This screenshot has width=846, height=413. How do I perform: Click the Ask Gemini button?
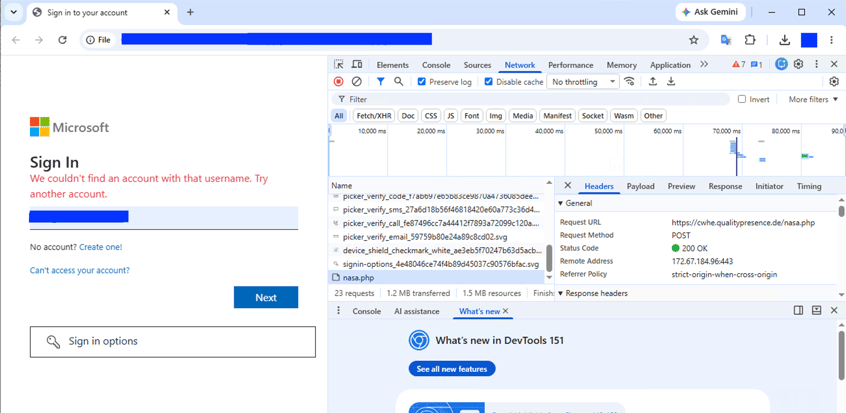pyautogui.click(x=711, y=12)
